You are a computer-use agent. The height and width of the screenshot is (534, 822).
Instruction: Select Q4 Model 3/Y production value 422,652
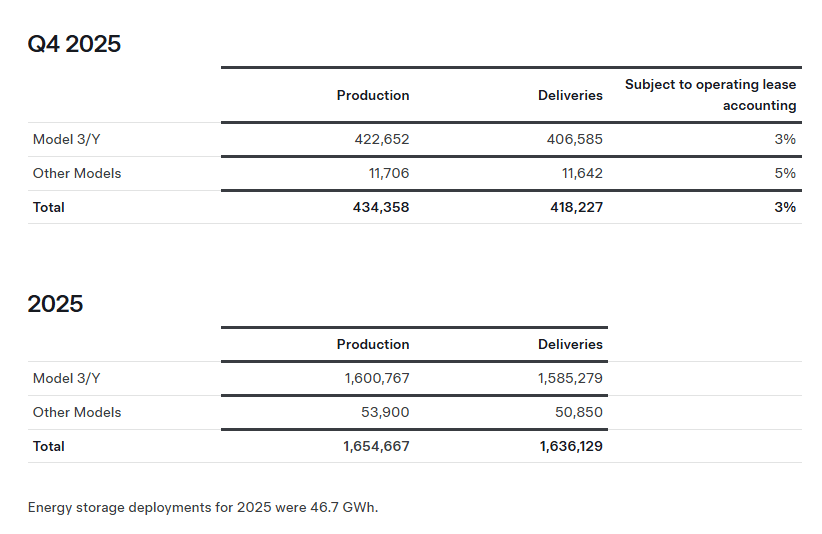click(375, 140)
